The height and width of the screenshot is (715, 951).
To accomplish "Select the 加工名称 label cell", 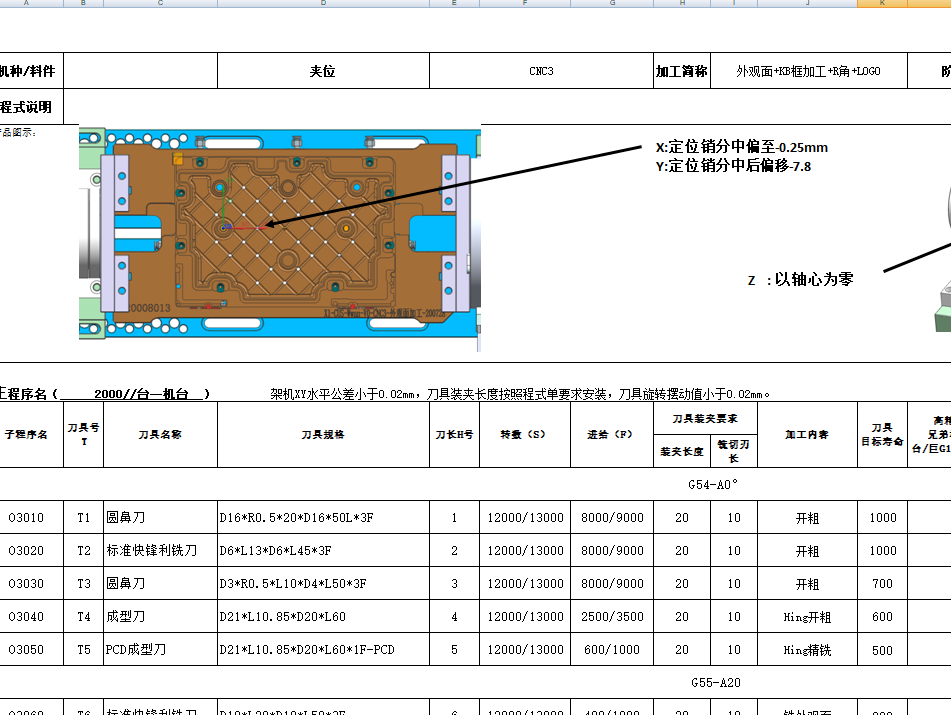I will (681, 70).
